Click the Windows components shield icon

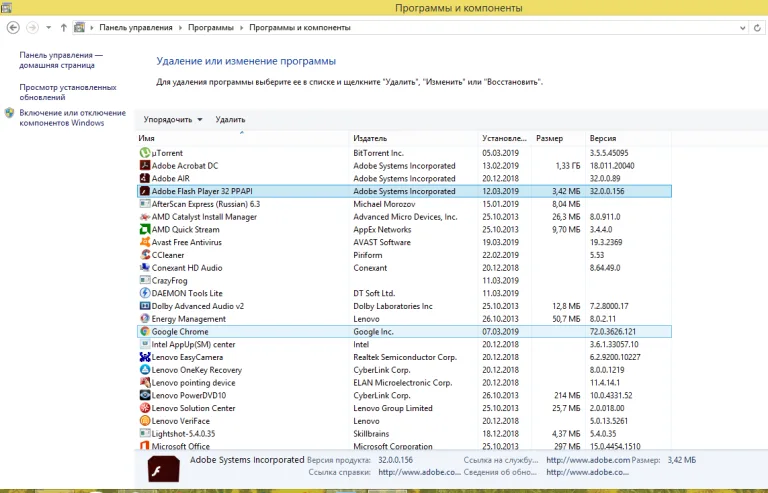9,113
